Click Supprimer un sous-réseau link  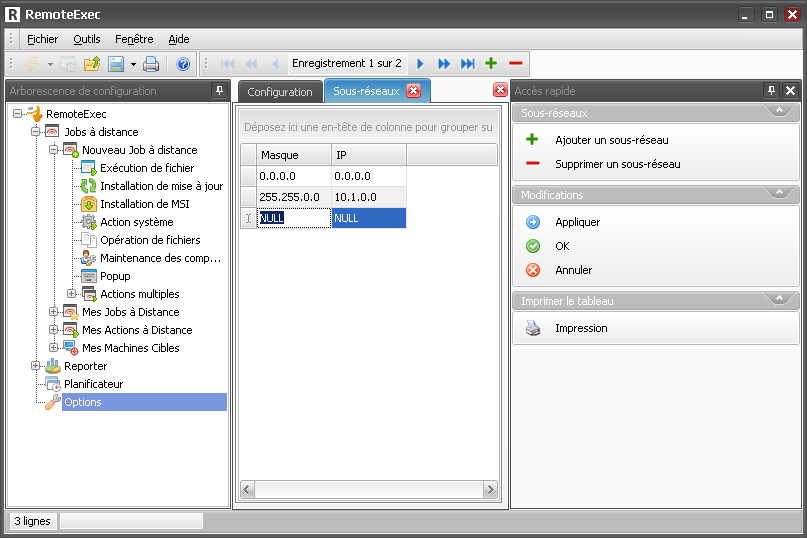(618, 164)
